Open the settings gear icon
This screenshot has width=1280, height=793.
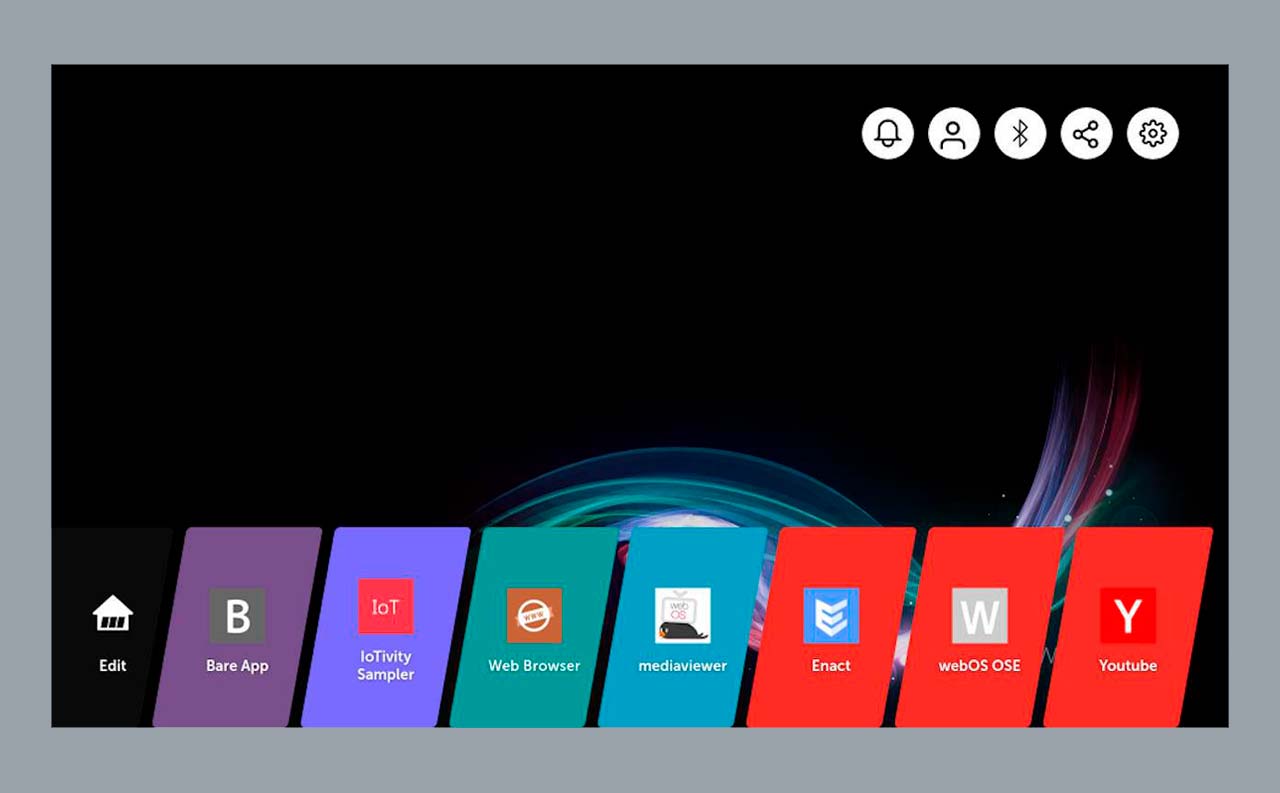click(x=1153, y=133)
